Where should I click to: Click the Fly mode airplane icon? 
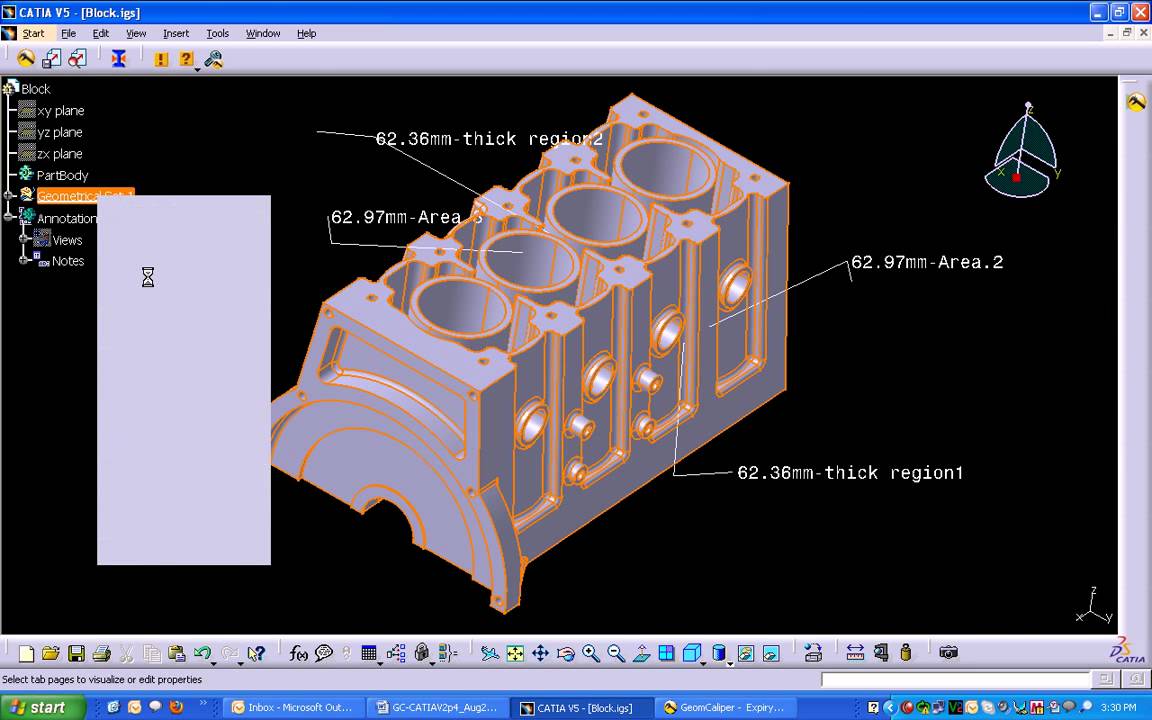(490, 652)
